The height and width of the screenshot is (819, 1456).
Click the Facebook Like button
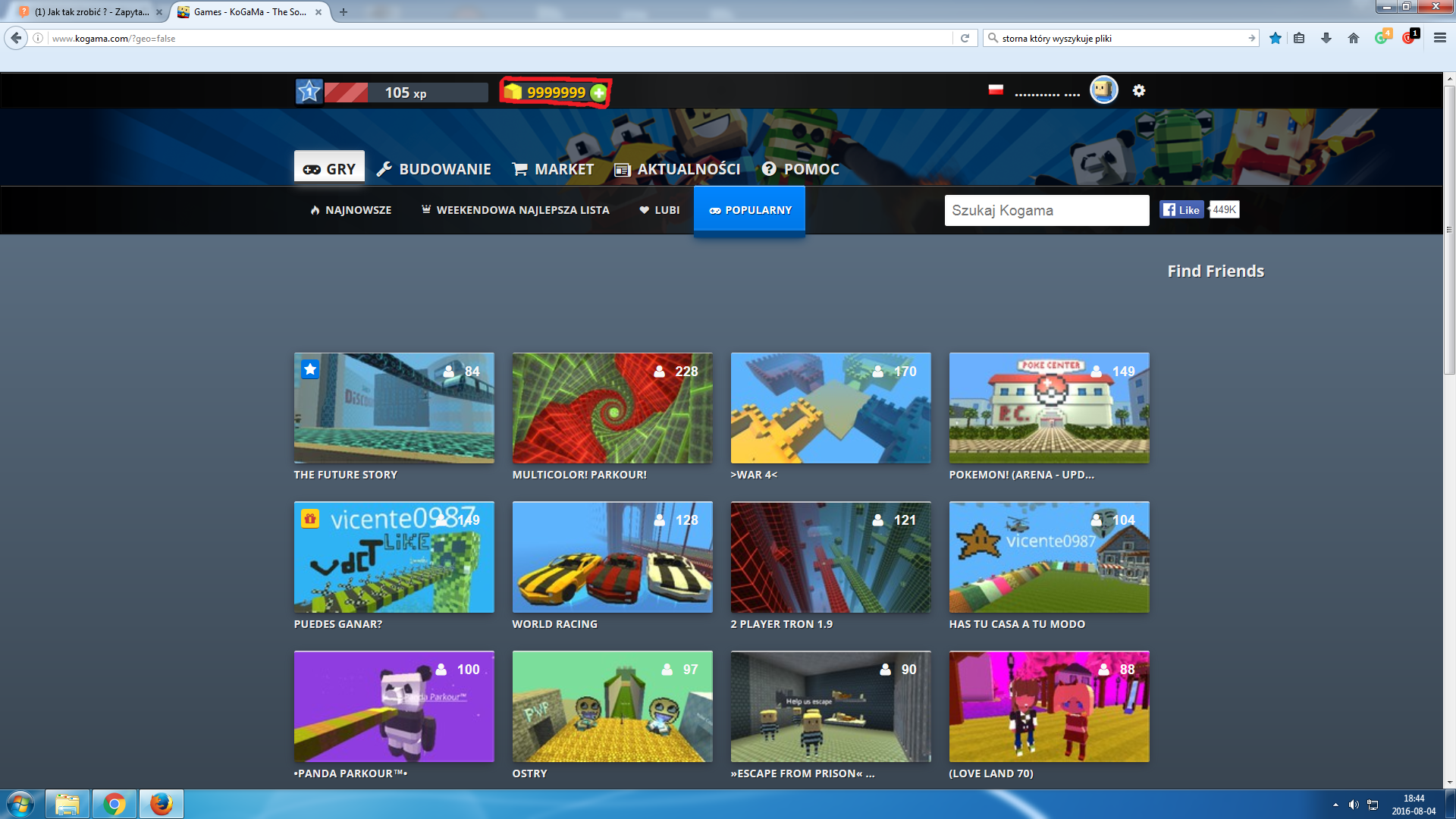pos(1181,210)
